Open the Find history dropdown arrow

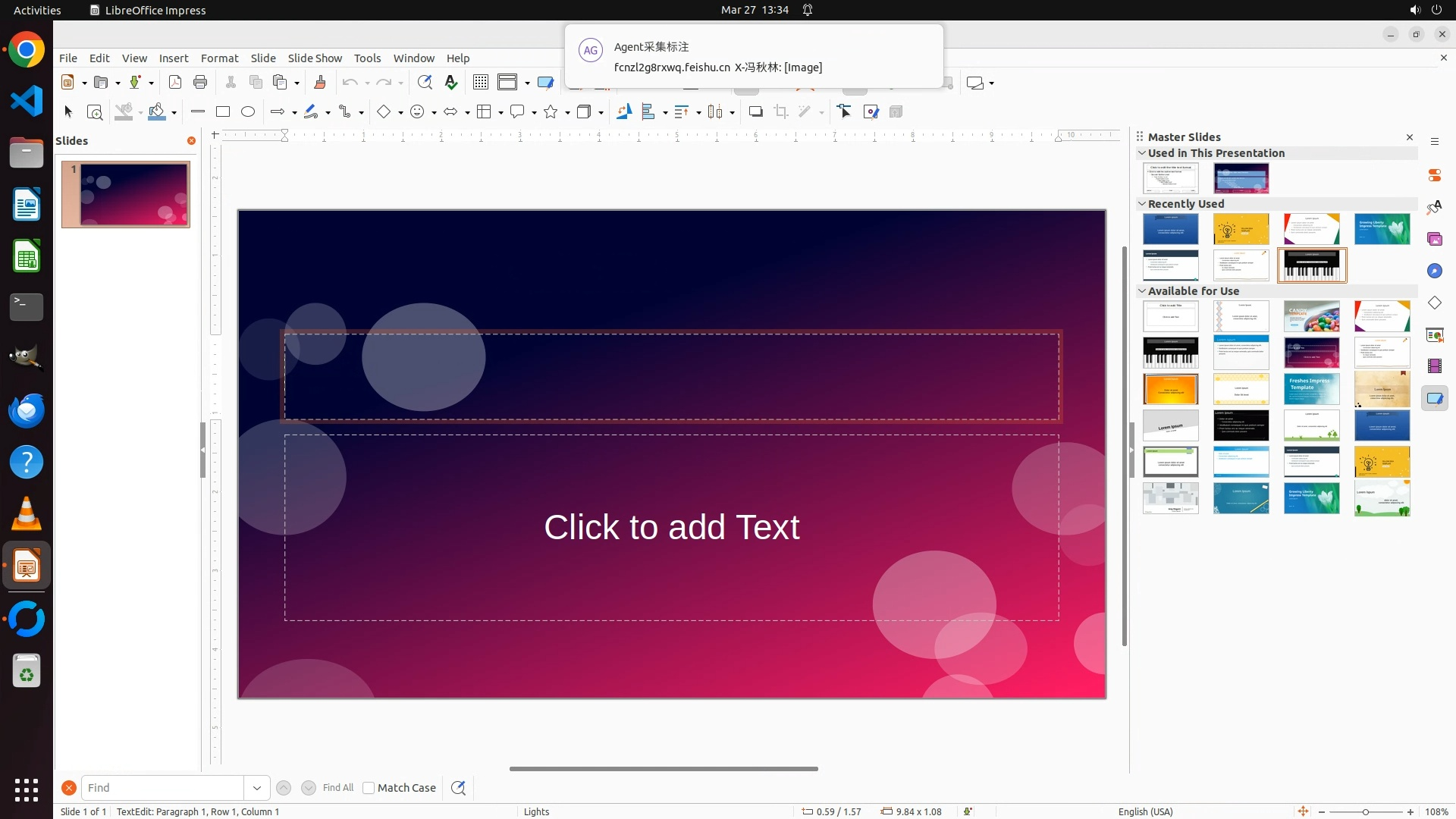coord(257,788)
